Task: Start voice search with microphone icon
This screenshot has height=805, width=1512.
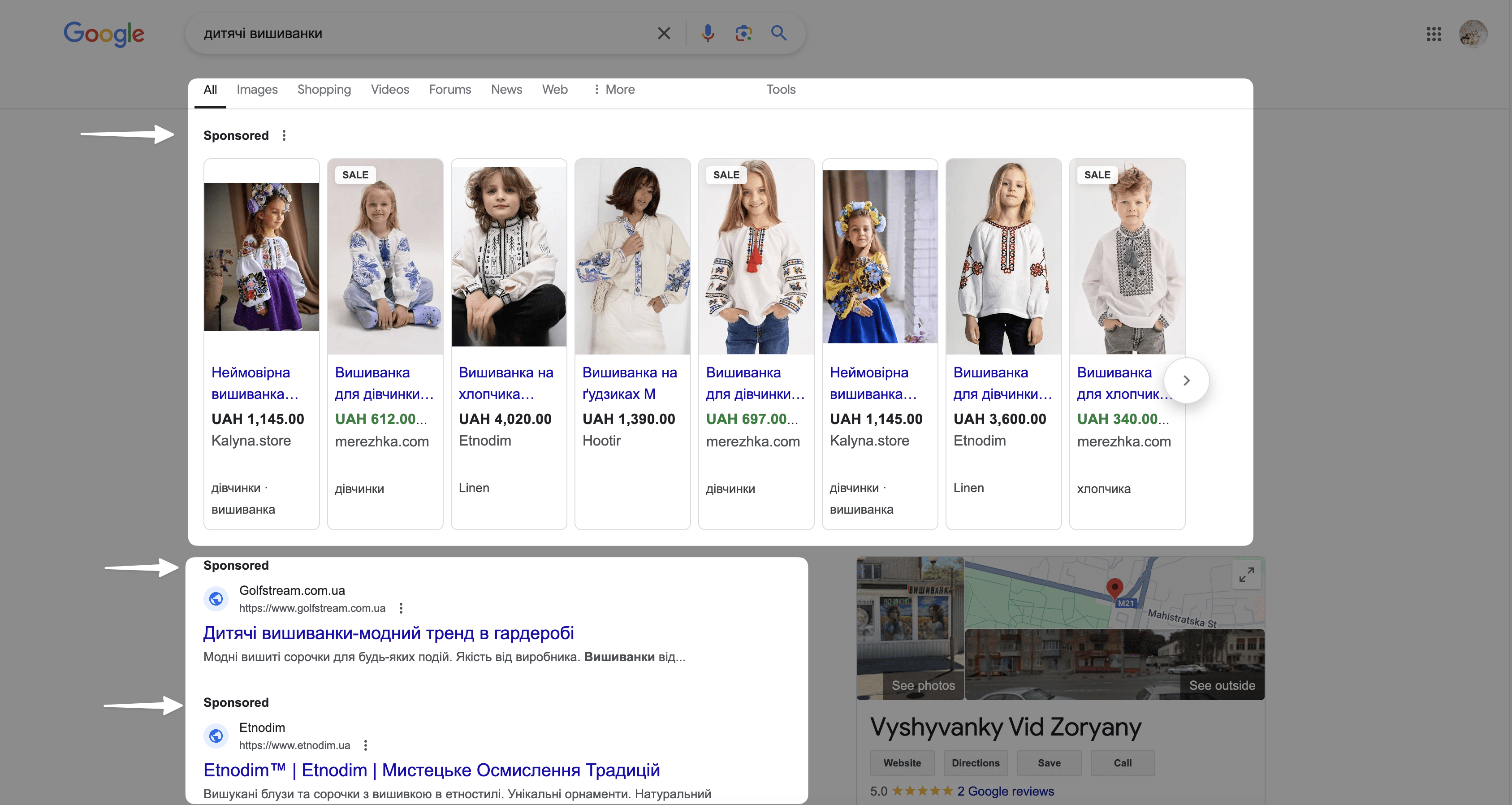Action: pyautogui.click(x=708, y=34)
